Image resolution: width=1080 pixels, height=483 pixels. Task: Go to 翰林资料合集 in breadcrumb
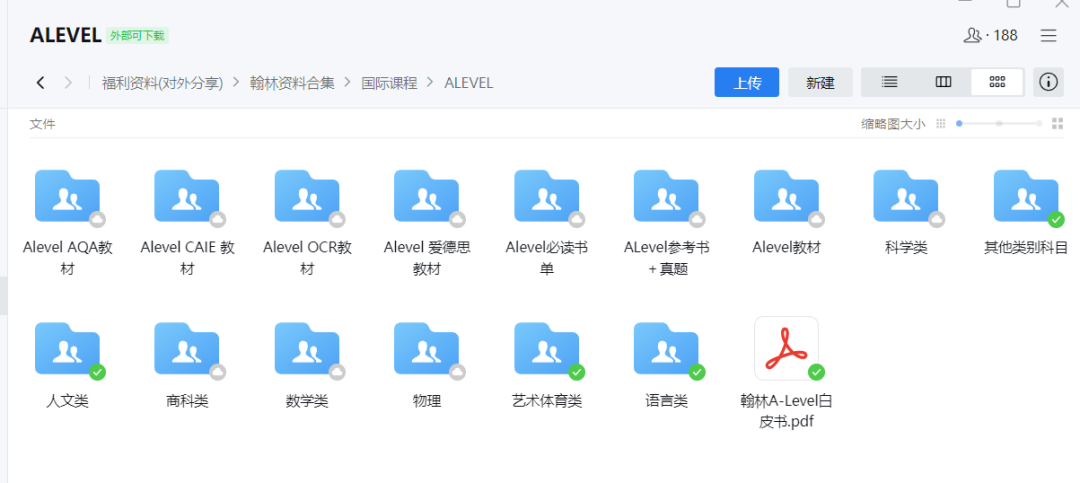click(x=292, y=83)
